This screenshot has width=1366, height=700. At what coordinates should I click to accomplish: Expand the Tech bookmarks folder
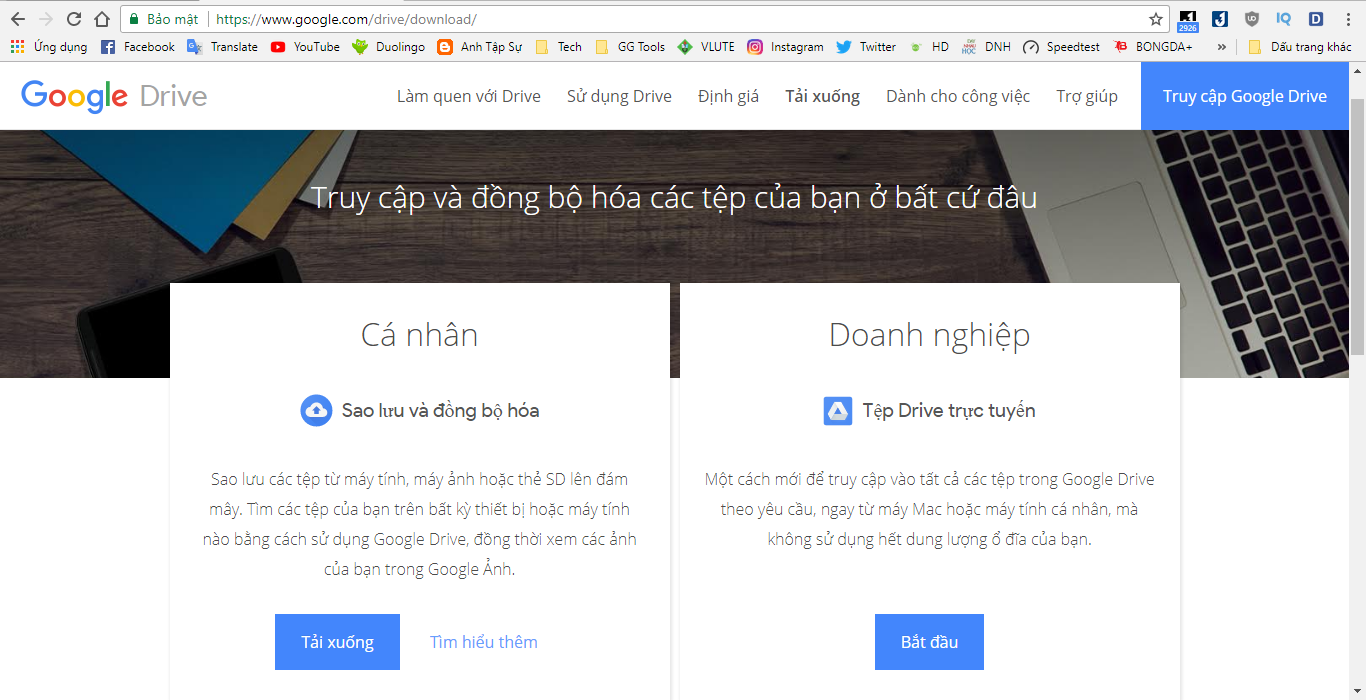558,47
